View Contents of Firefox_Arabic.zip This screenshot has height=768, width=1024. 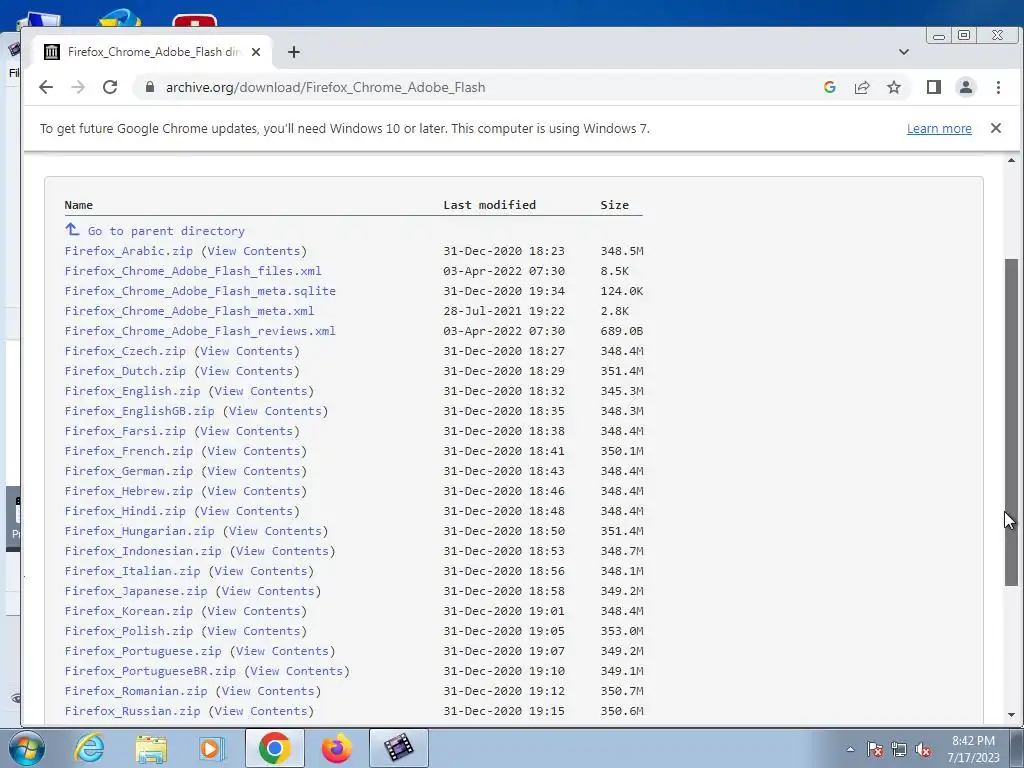pos(254,251)
